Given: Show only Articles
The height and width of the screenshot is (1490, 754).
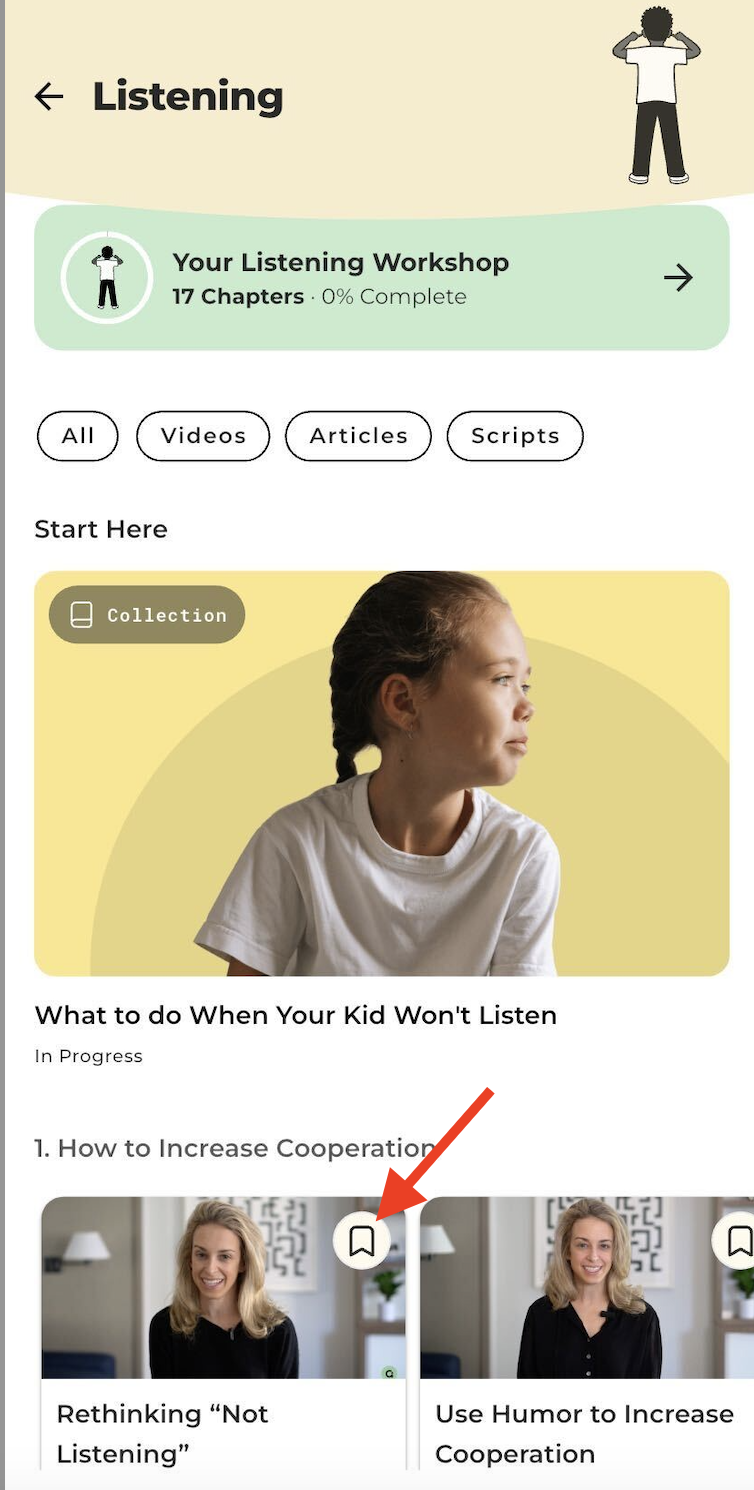Looking at the screenshot, I should pyautogui.click(x=358, y=436).
